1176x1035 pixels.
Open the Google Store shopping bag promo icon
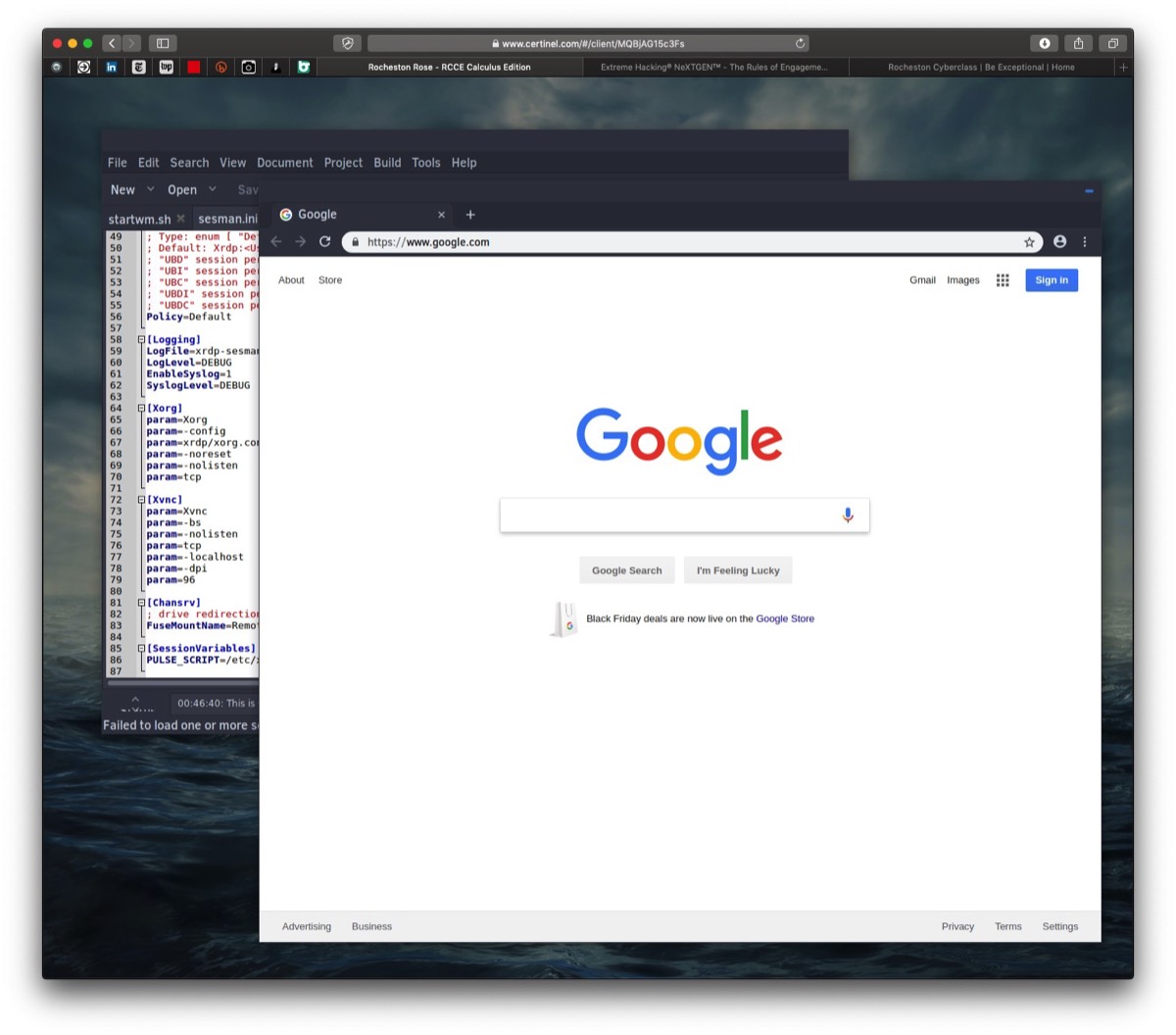coord(563,619)
